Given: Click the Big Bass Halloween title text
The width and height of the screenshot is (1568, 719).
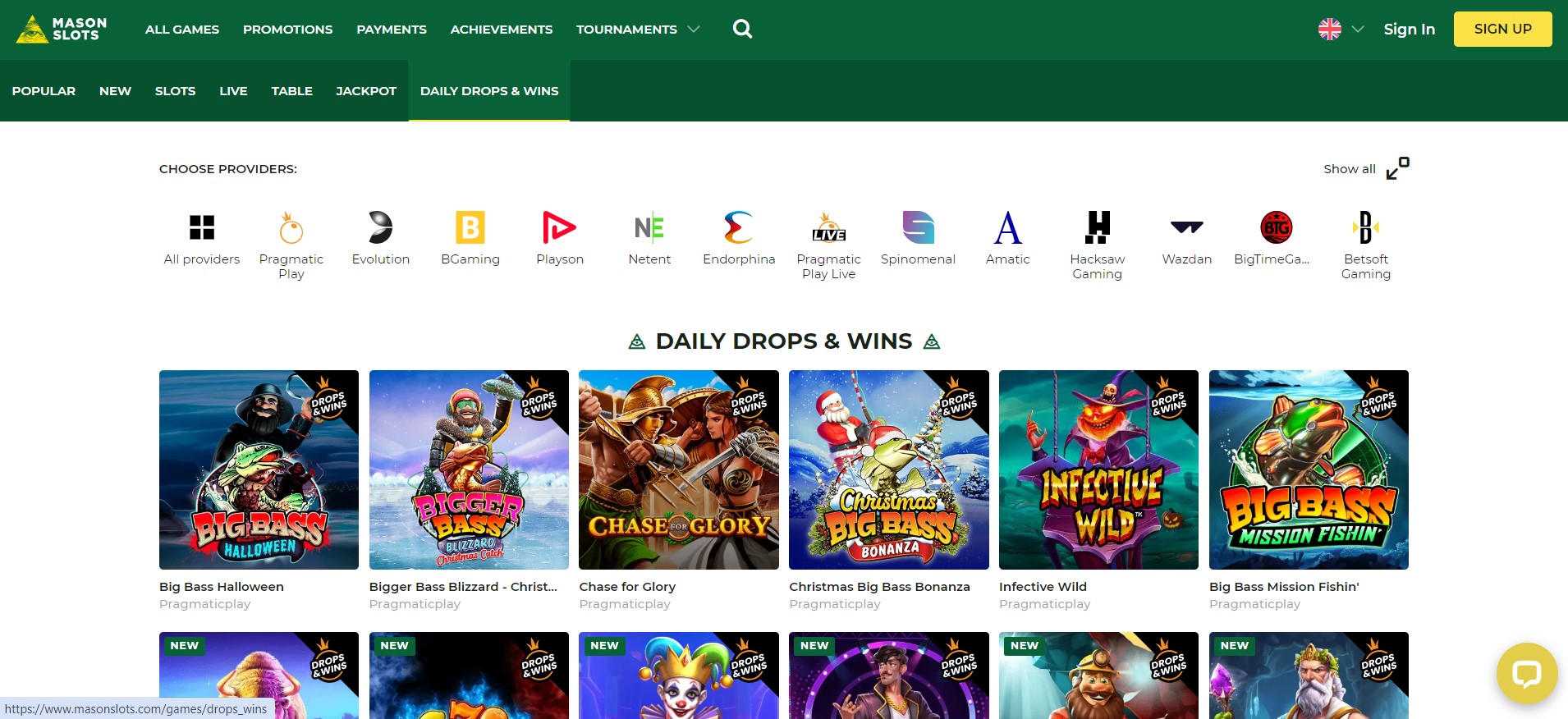Looking at the screenshot, I should [x=222, y=587].
